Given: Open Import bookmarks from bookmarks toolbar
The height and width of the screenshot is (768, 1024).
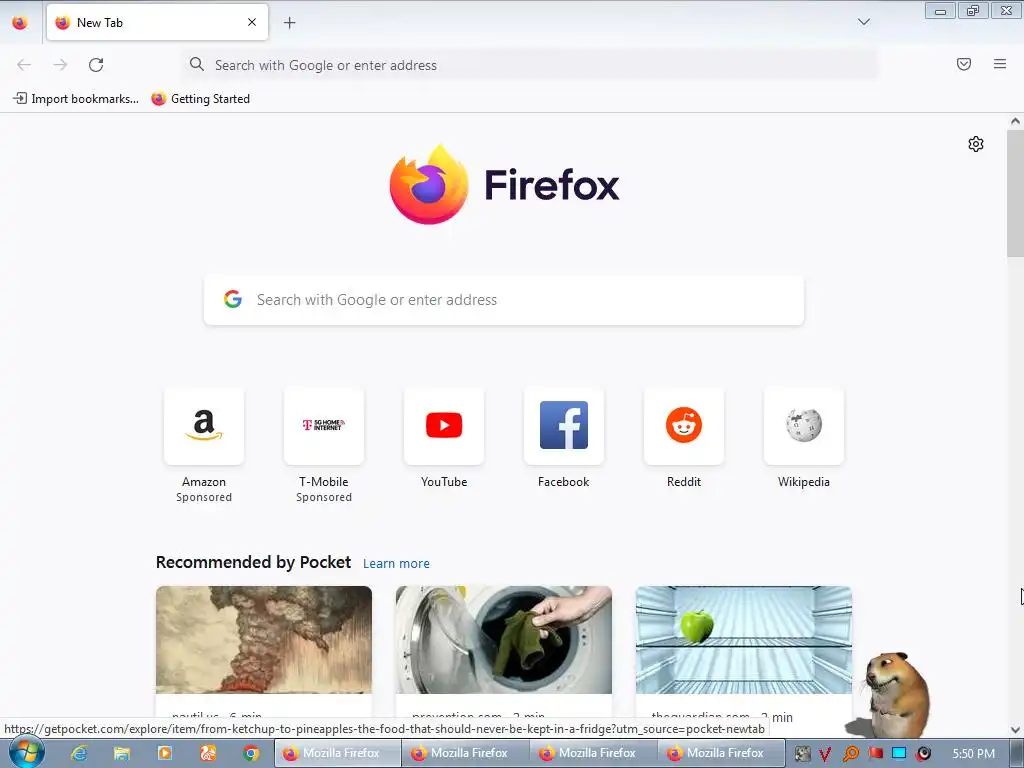Looking at the screenshot, I should point(76,99).
